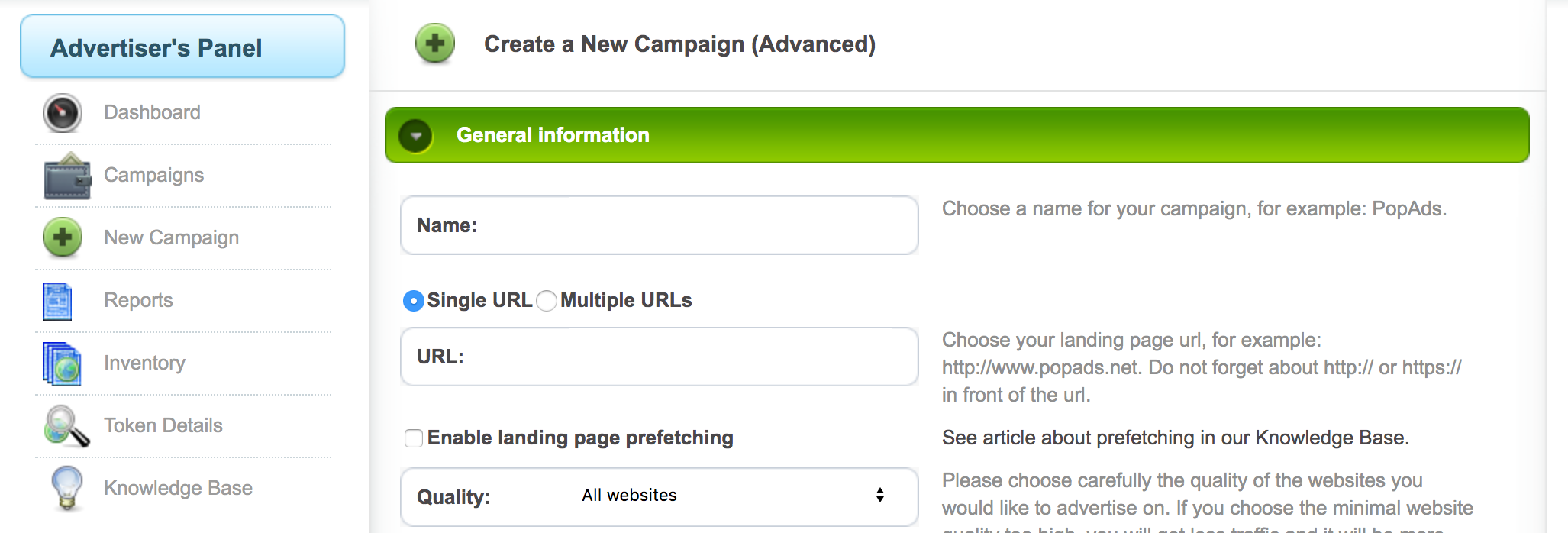The image size is (1568, 533).
Task: Click the URL input field
Action: click(x=660, y=357)
